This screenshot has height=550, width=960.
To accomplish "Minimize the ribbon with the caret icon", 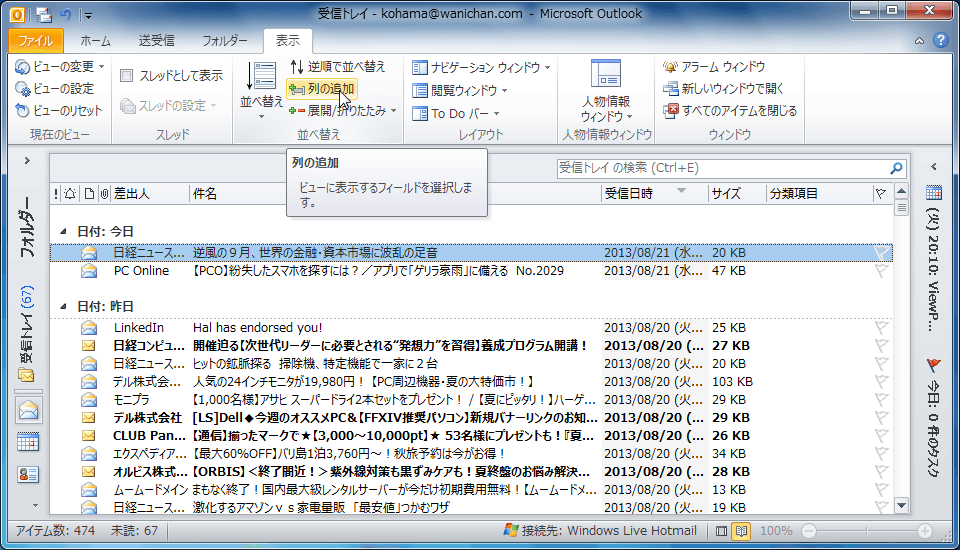I will (x=920, y=41).
